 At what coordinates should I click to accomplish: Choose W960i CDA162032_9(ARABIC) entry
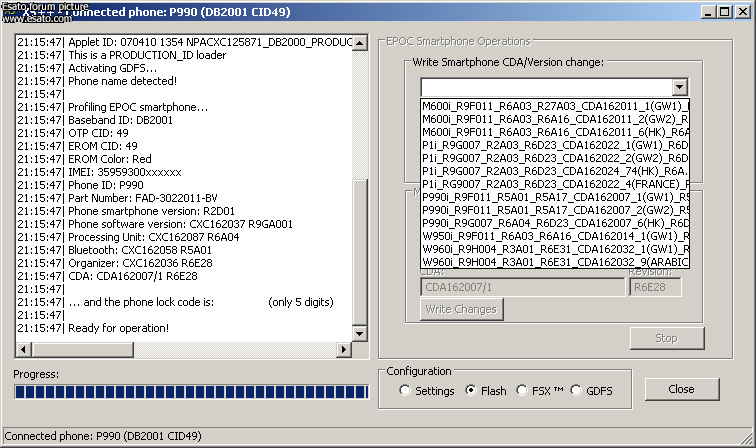[x=555, y=262]
